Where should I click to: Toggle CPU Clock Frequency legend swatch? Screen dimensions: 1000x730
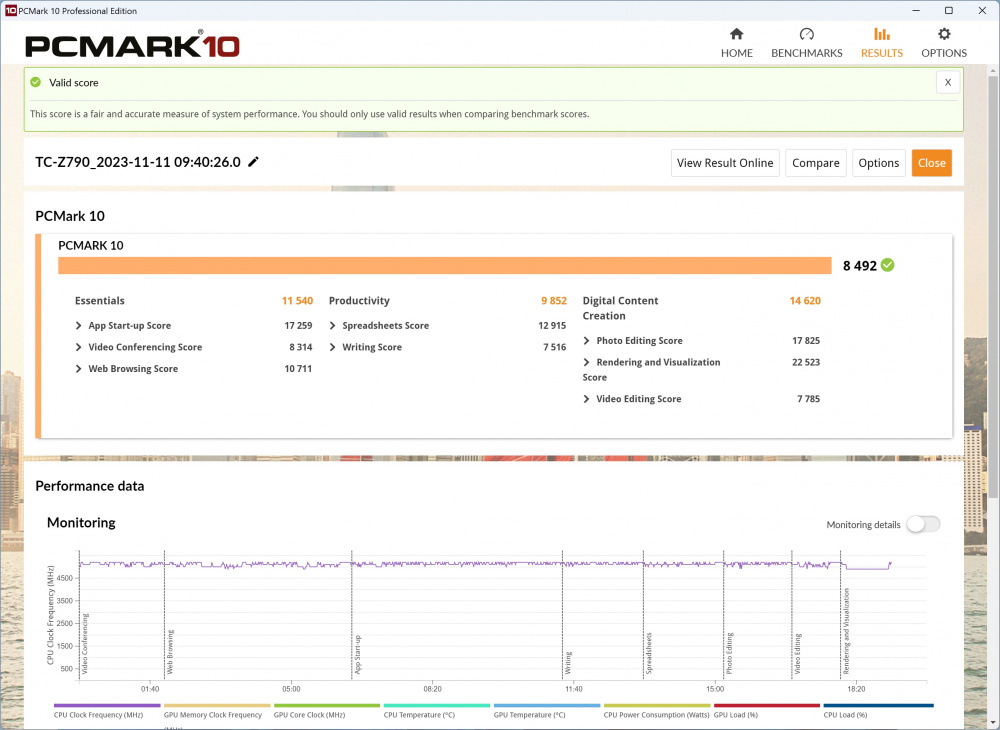tap(107, 705)
